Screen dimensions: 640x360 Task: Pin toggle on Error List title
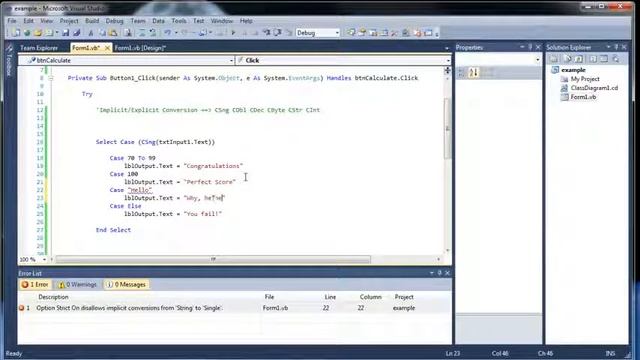point(440,273)
